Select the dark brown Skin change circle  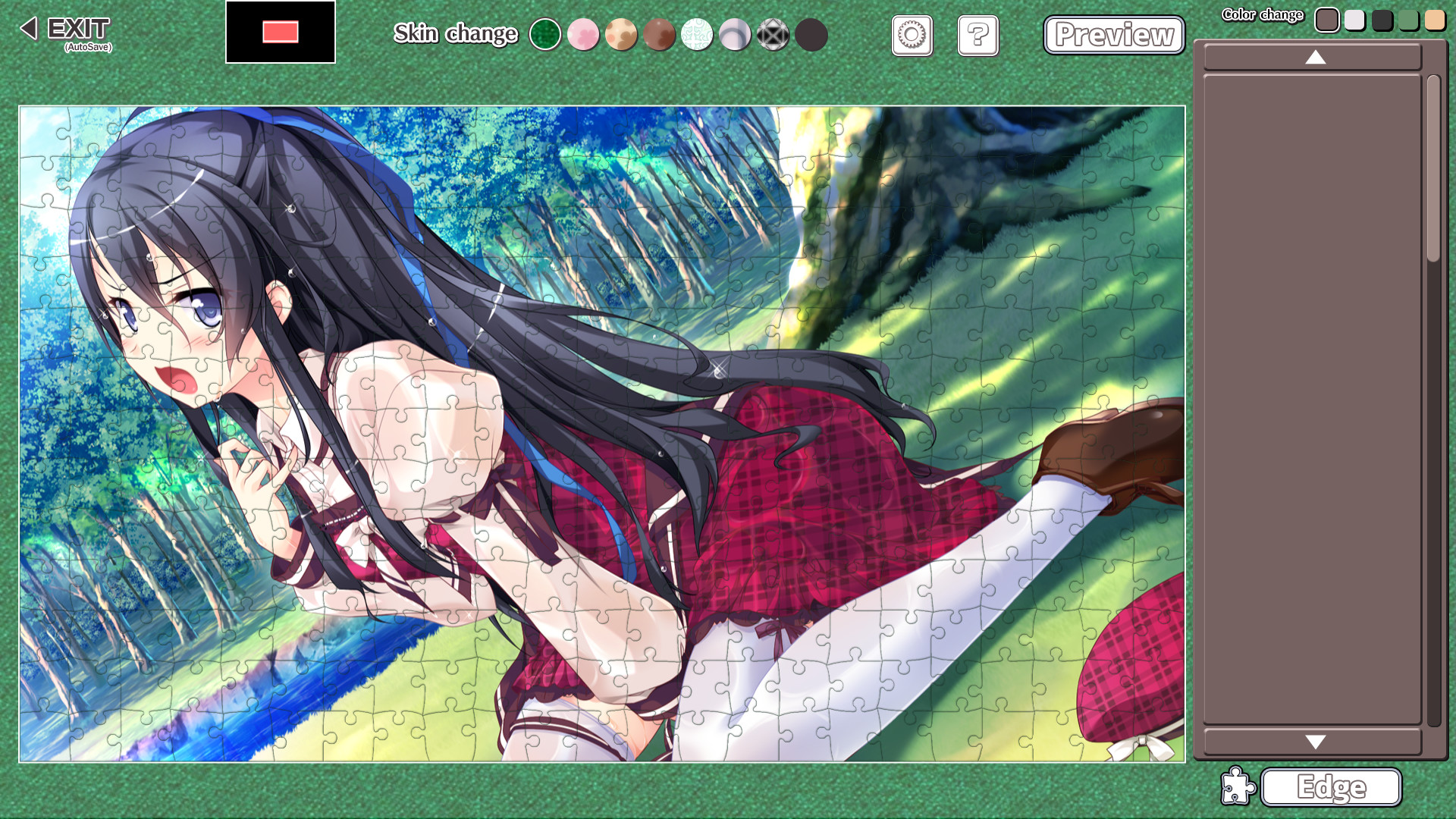(x=660, y=34)
